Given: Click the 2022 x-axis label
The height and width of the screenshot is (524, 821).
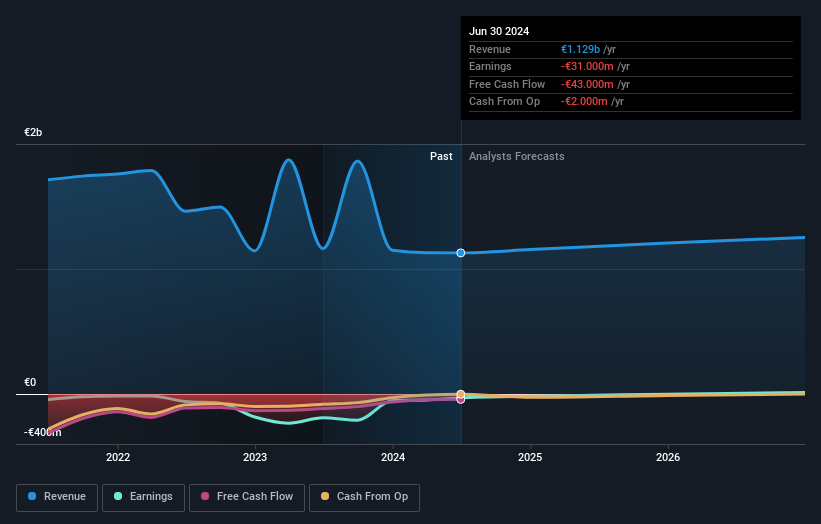Looking at the screenshot, I should coord(118,457).
